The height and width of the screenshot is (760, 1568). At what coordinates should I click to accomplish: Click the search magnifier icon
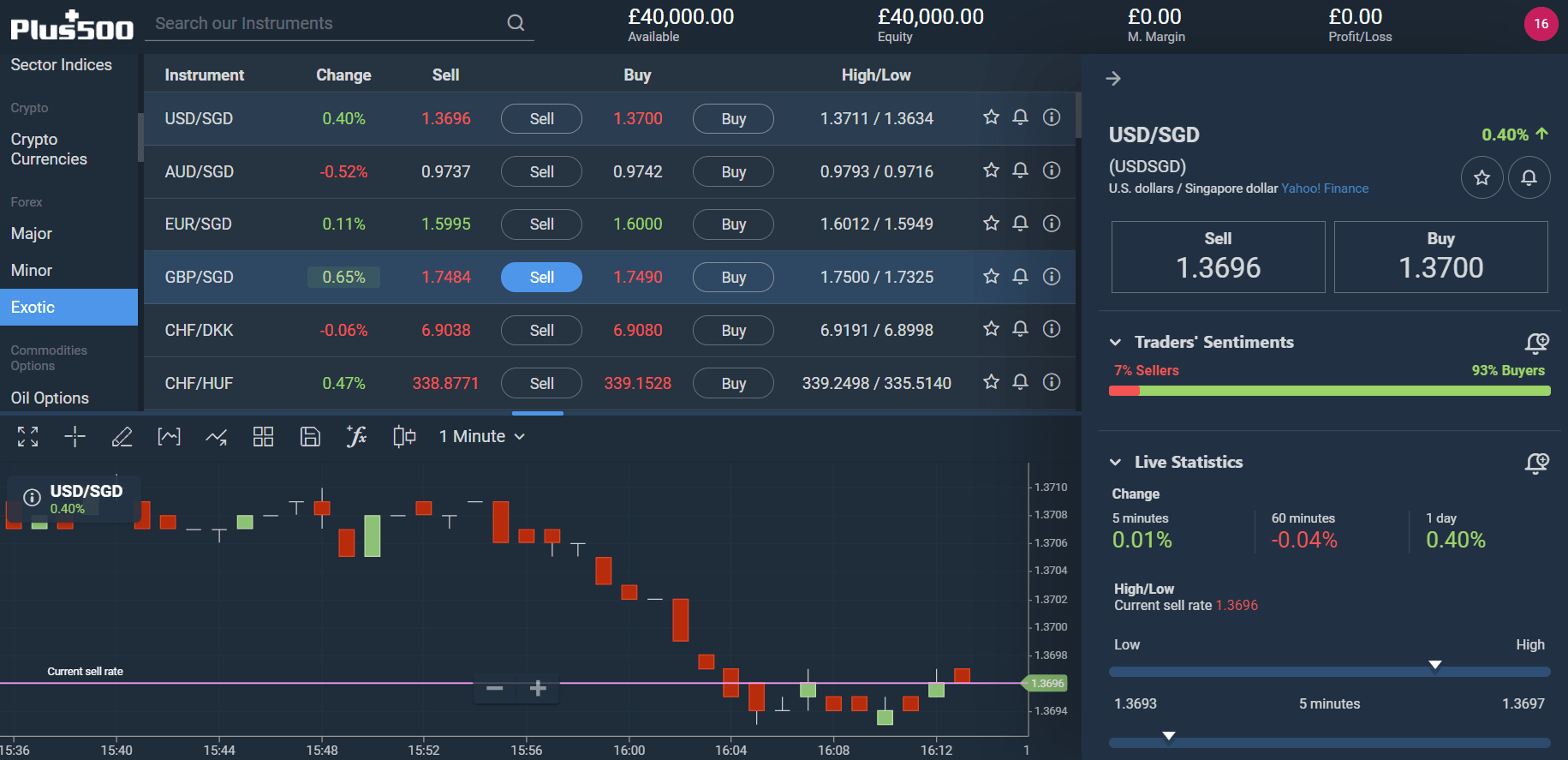click(x=516, y=23)
